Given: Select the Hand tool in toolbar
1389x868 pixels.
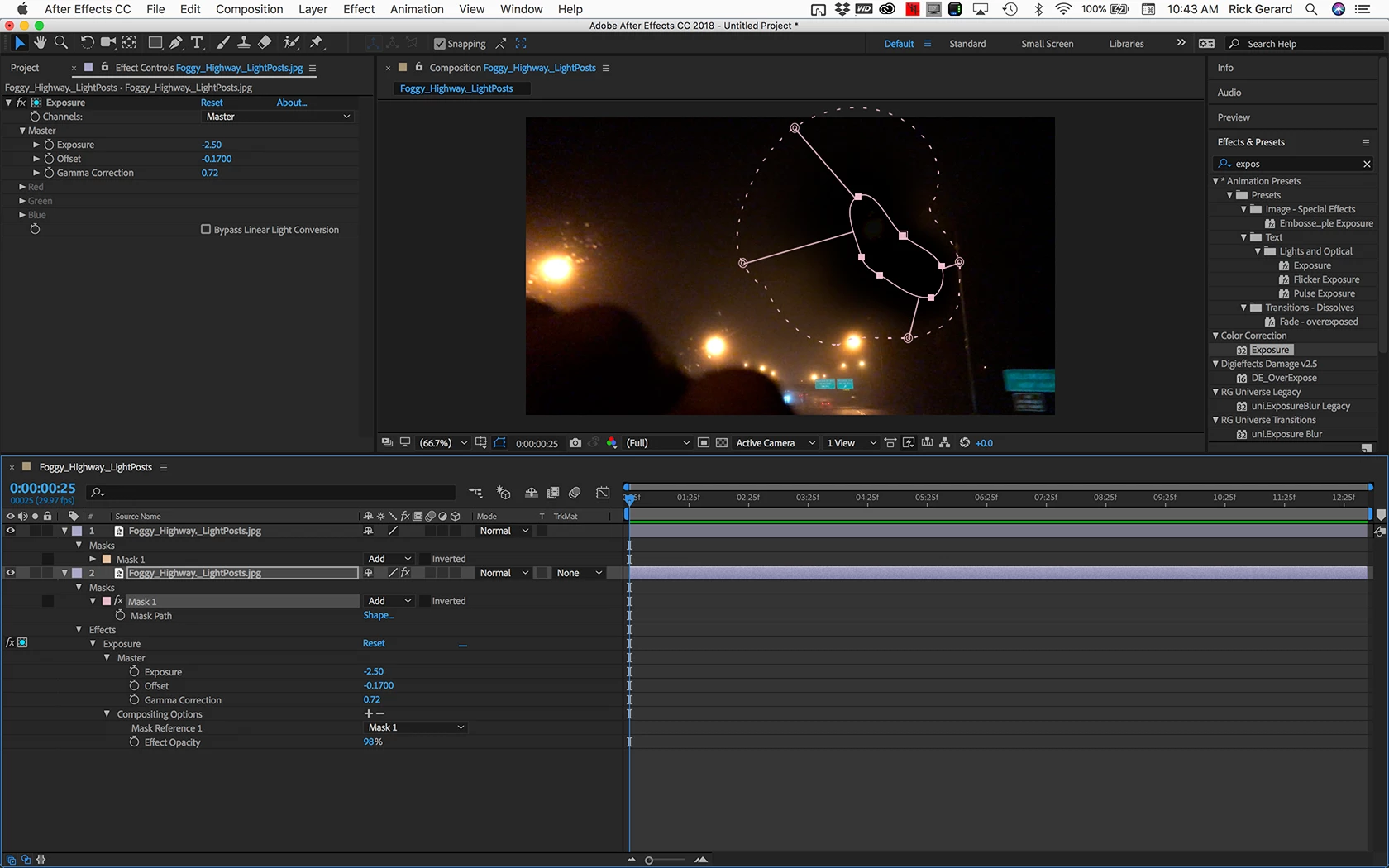Looking at the screenshot, I should [40, 43].
